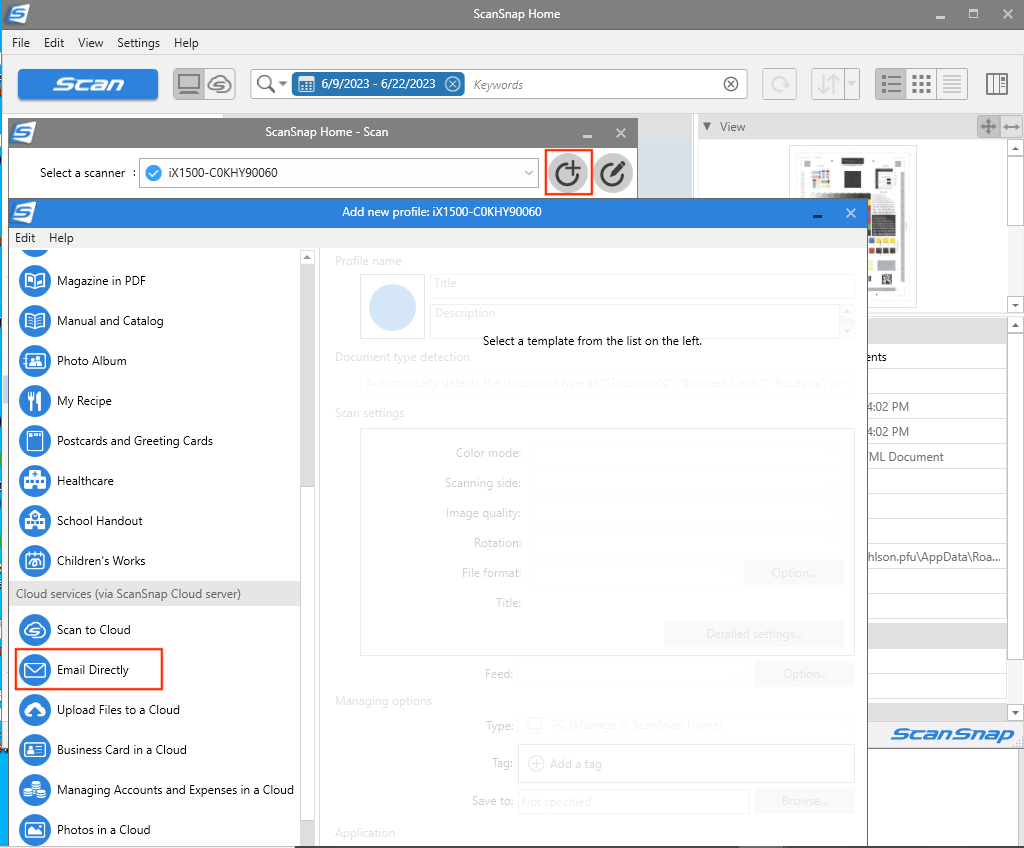Click the profile image placeholder circle
Image resolution: width=1024 pixels, height=848 pixels.
(x=392, y=307)
